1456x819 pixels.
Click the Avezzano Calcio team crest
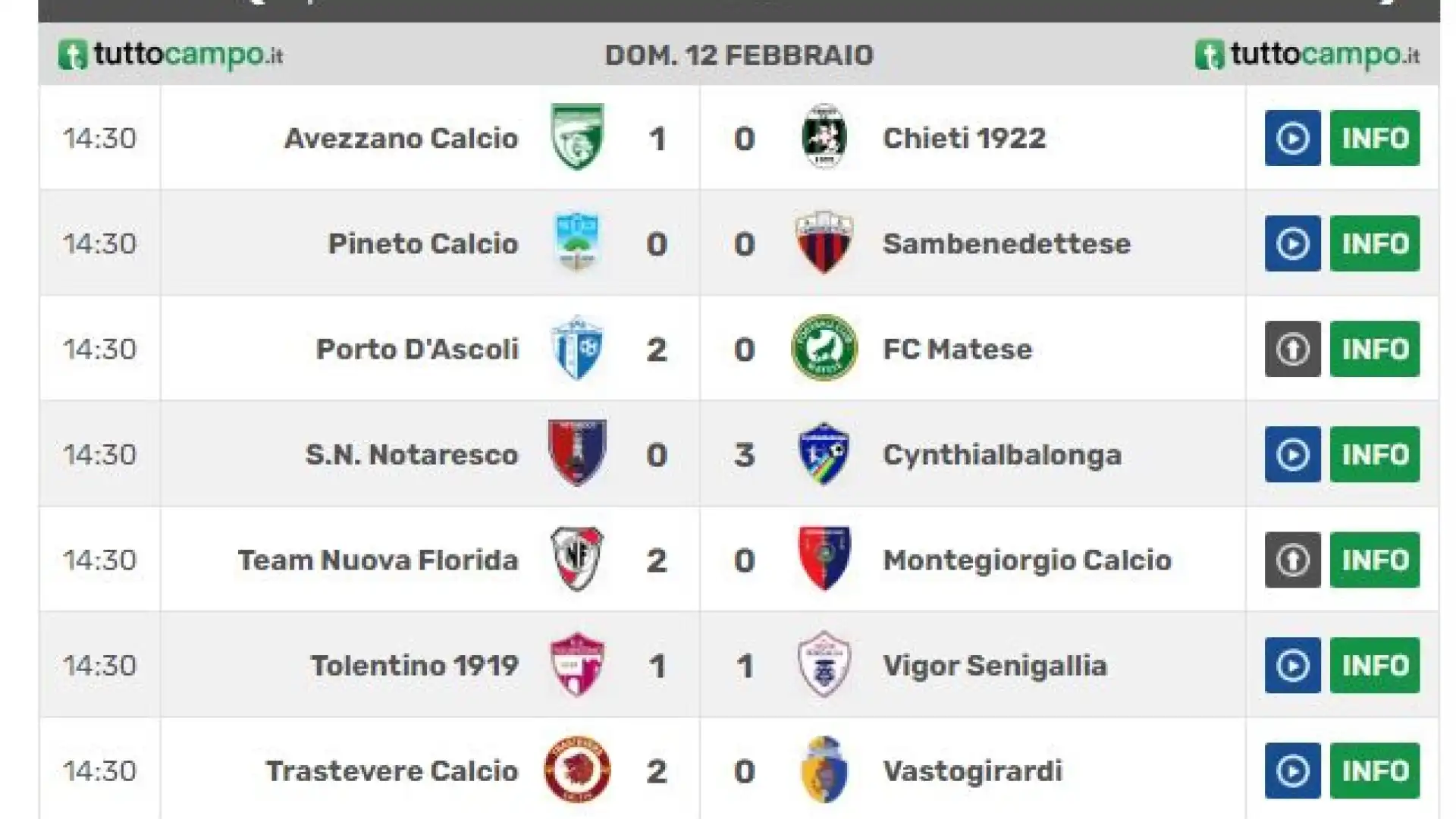click(x=577, y=137)
